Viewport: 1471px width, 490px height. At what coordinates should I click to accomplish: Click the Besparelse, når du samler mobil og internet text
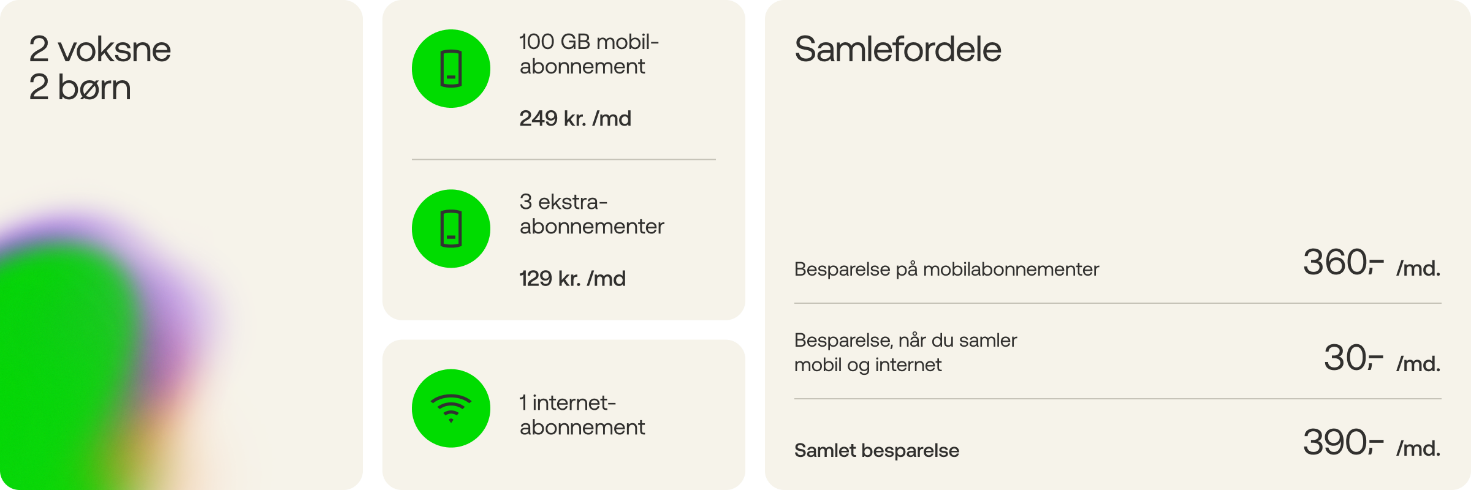click(905, 353)
